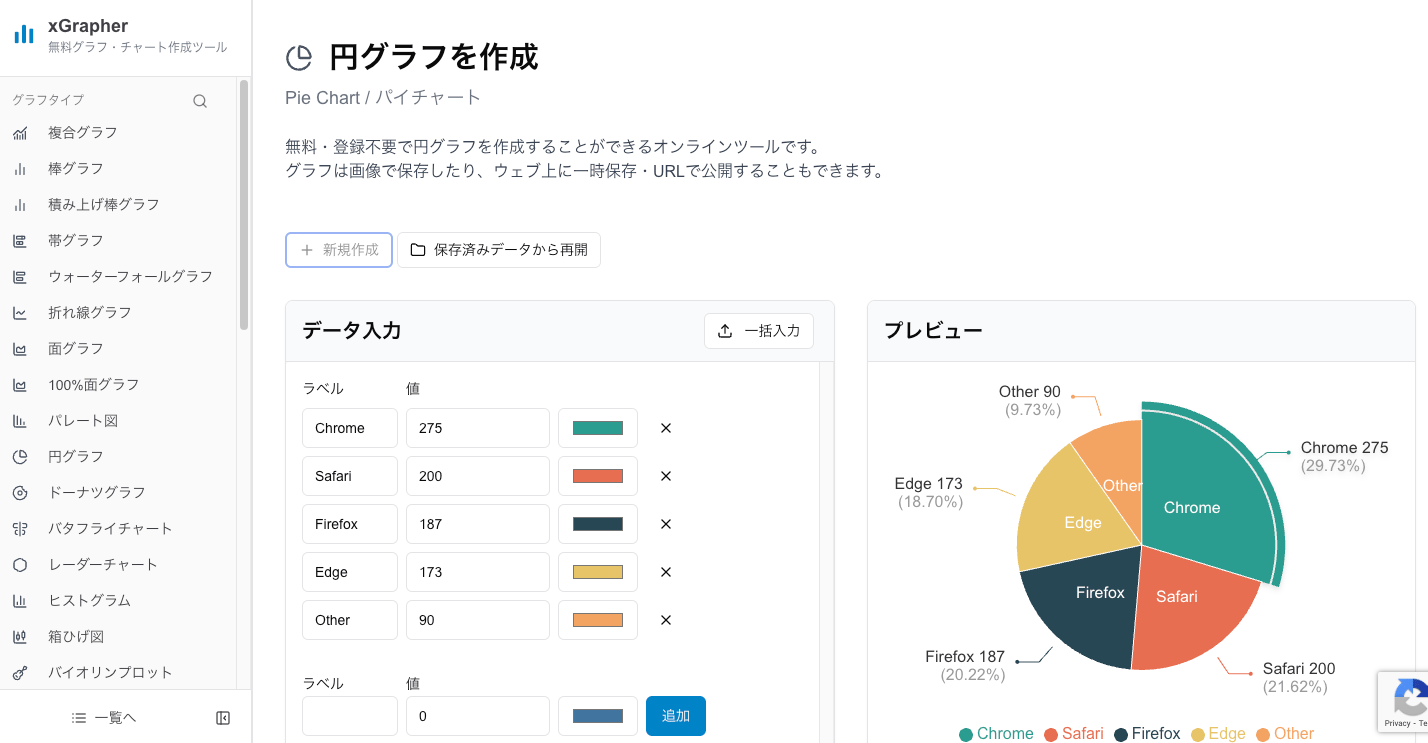The width and height of the screenshot is (1428, 743).
Task: Click the xGrapher logo icon
Action: tap(24, 33)
